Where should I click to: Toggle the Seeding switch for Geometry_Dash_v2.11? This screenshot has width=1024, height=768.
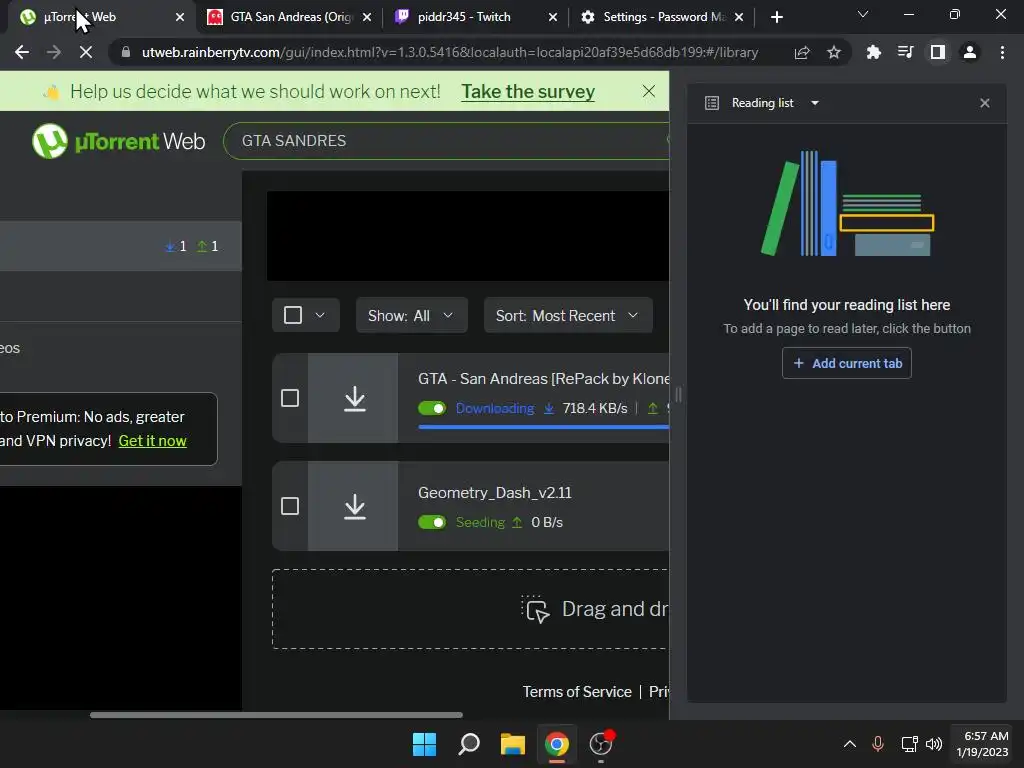pyautogui.click(x=432, y=522)
